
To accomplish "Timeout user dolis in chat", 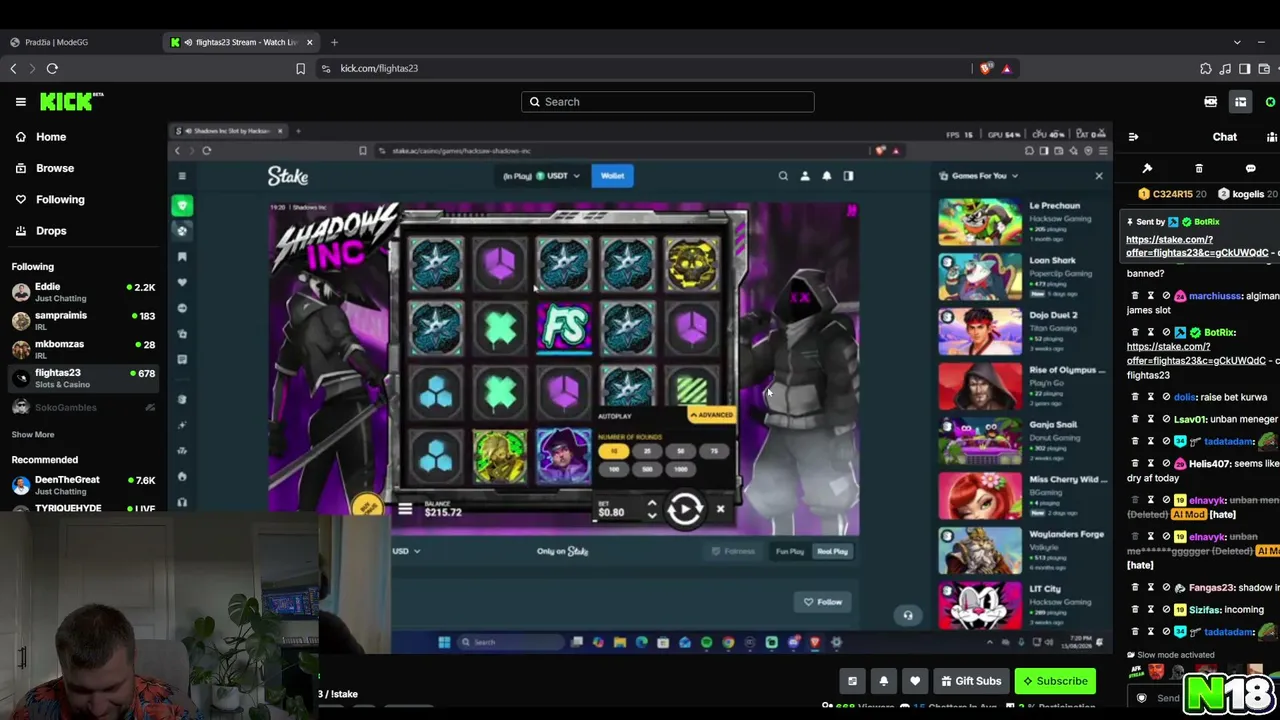I will (x=1150, y=397).
